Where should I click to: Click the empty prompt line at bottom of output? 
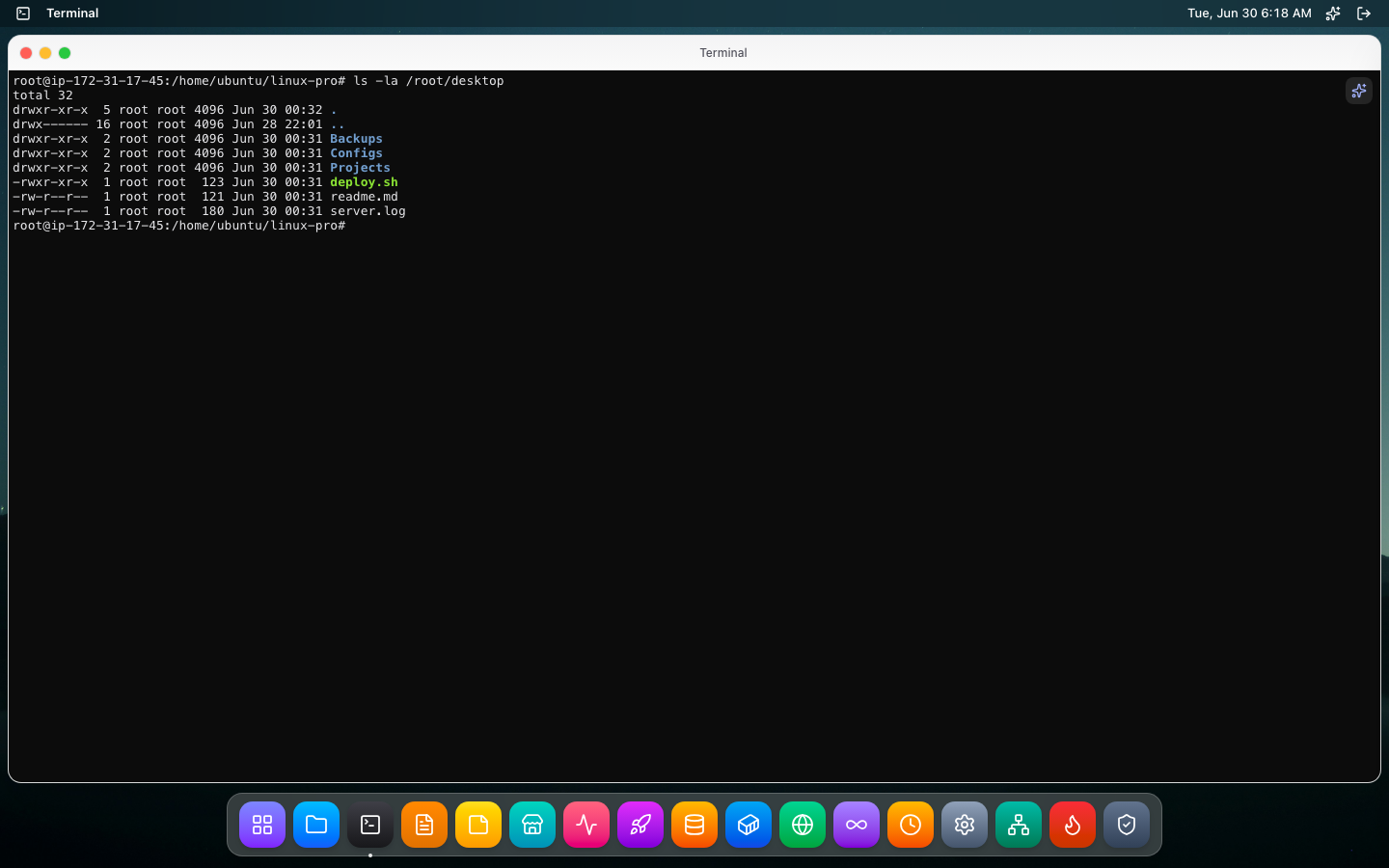pos(179,226)
